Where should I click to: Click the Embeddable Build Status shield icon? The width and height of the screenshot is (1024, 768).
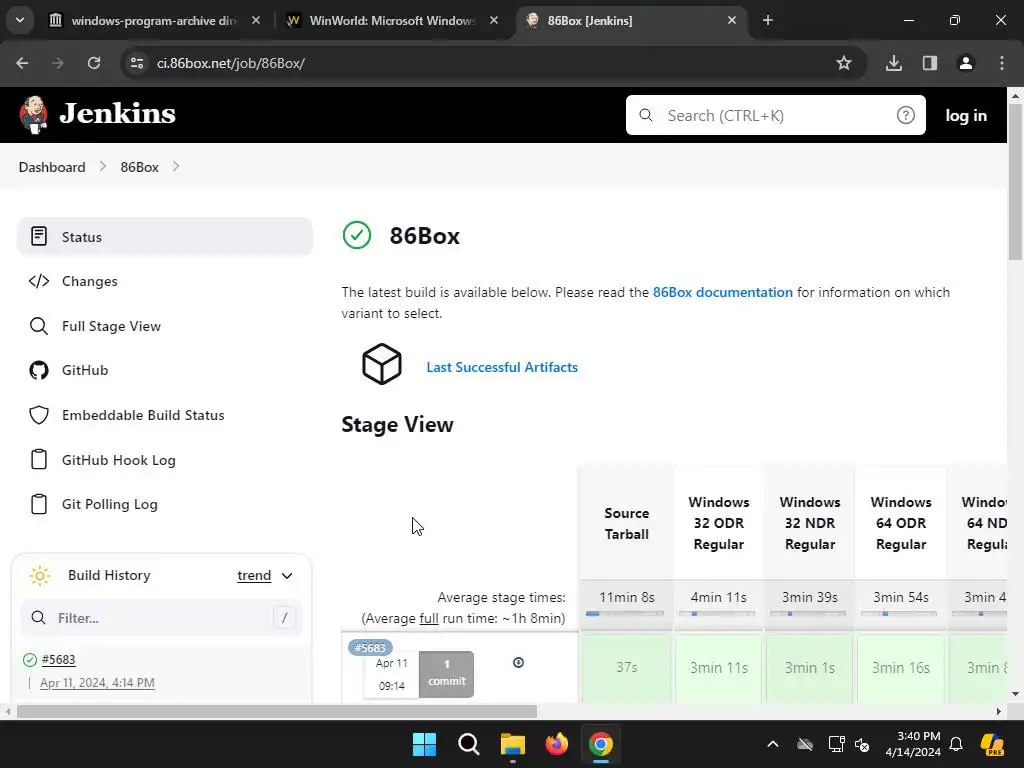pyautogui.click(x=39, y=415)
